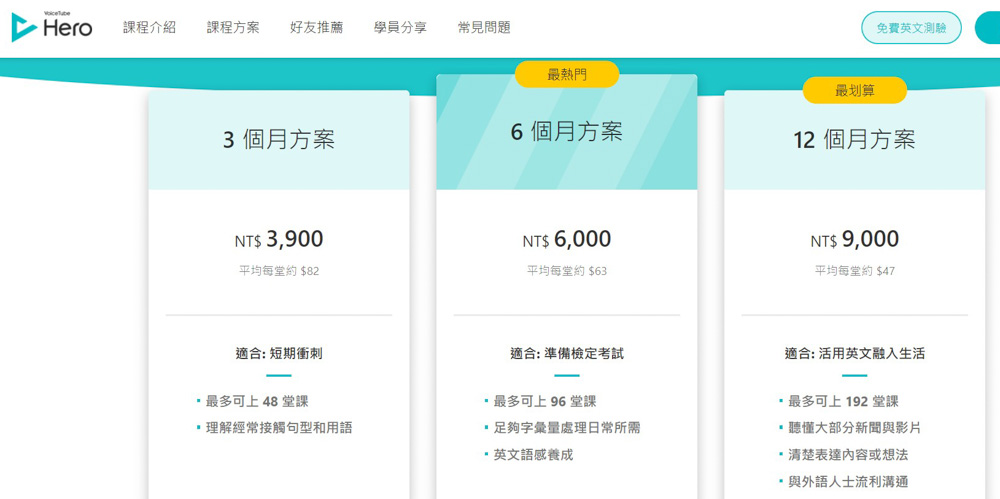
Task: Go to 課程方案 in navigation
Action: [233, 28]
